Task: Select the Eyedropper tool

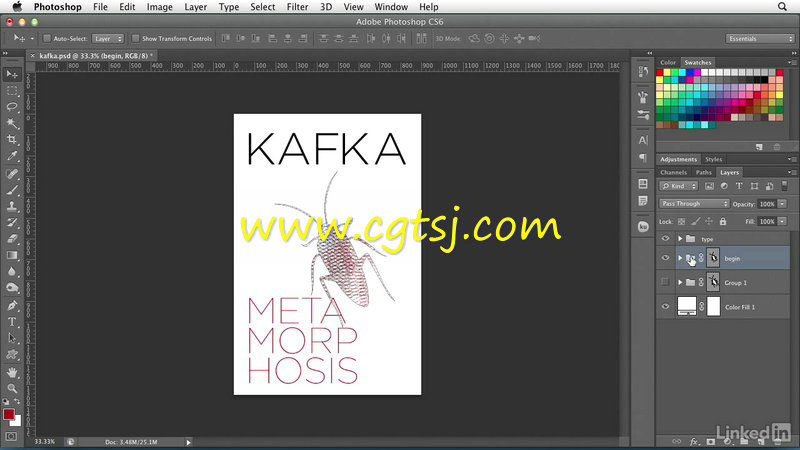Action: click(11, 156)
